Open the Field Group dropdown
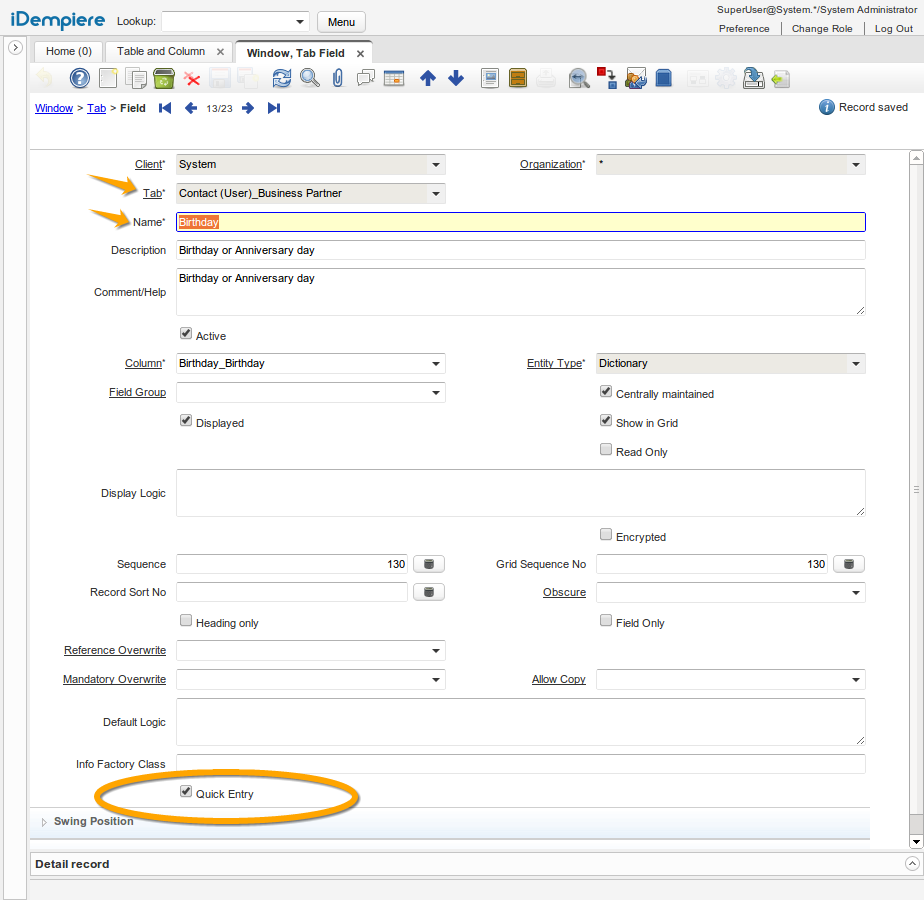This screenshot has height=900, width=924. point(435,393)
